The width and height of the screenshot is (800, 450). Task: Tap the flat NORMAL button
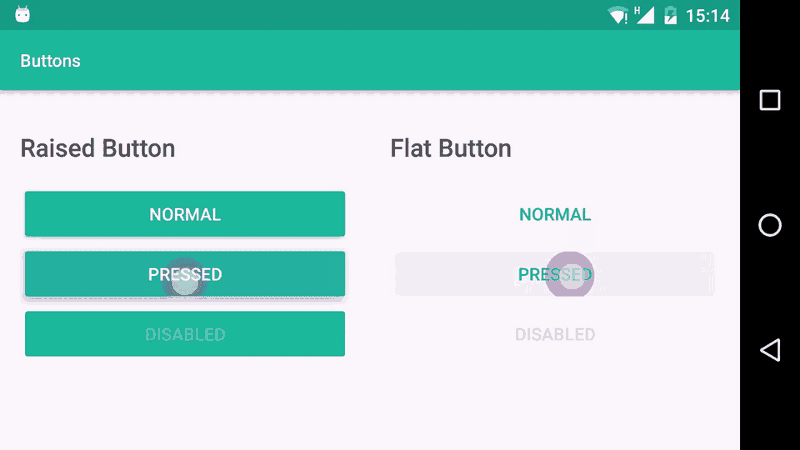pos(555,214)
